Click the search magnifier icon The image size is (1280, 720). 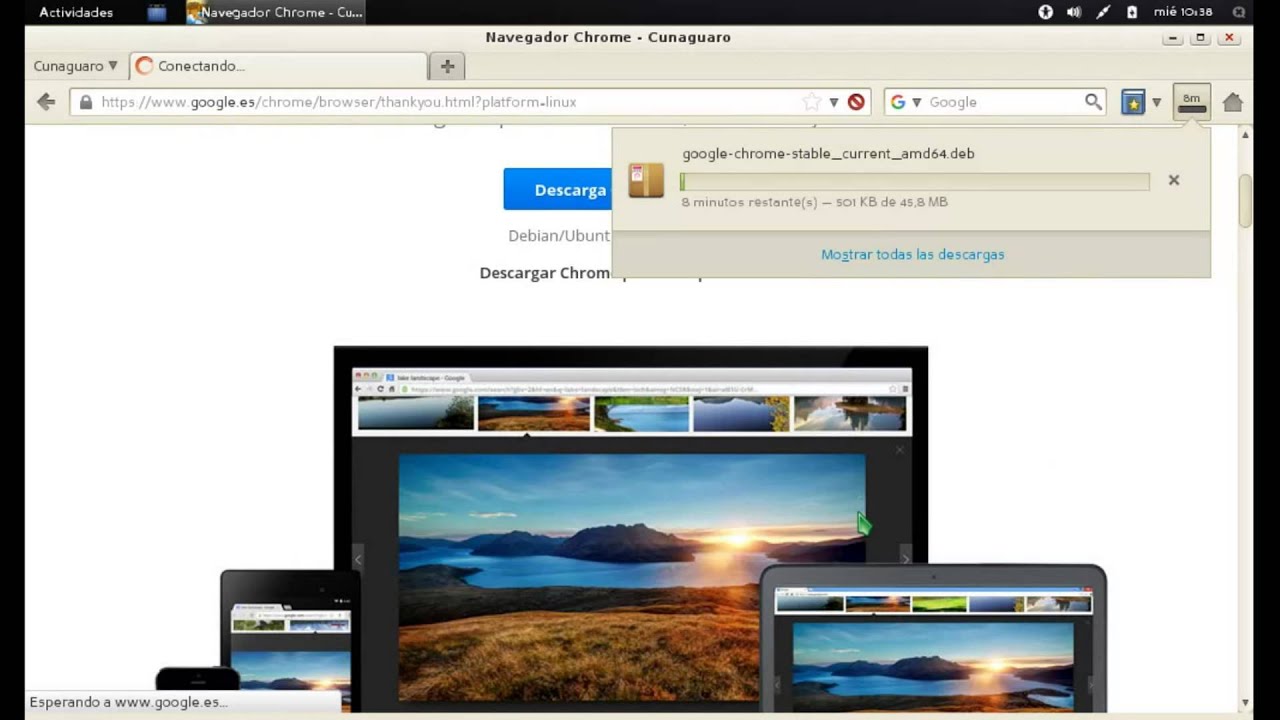pos(1093,102)
